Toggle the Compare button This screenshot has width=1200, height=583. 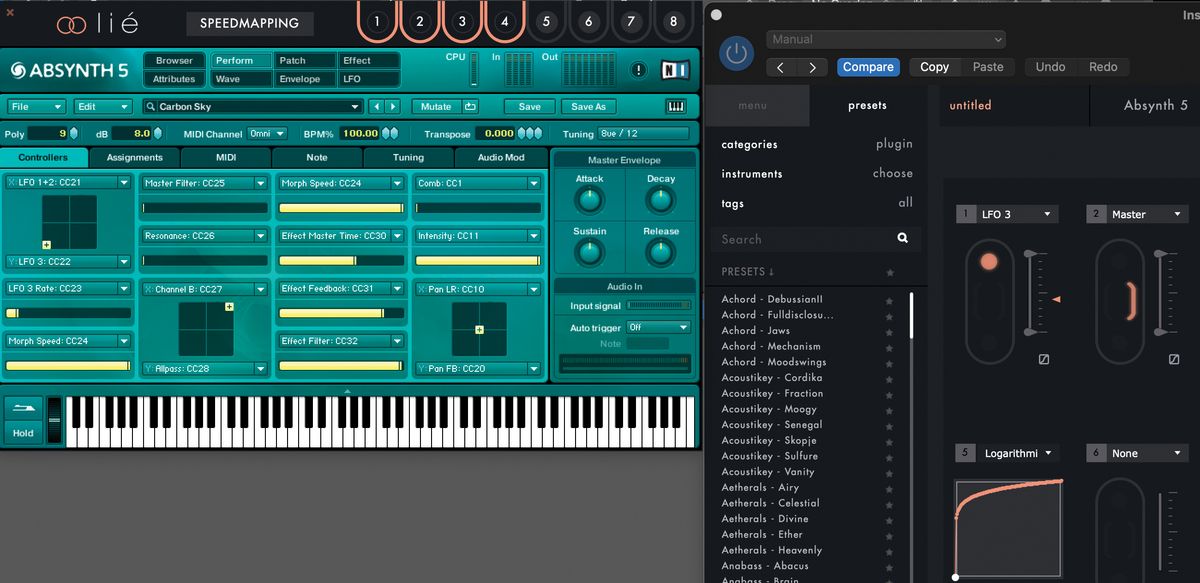(x=867, y=67)
